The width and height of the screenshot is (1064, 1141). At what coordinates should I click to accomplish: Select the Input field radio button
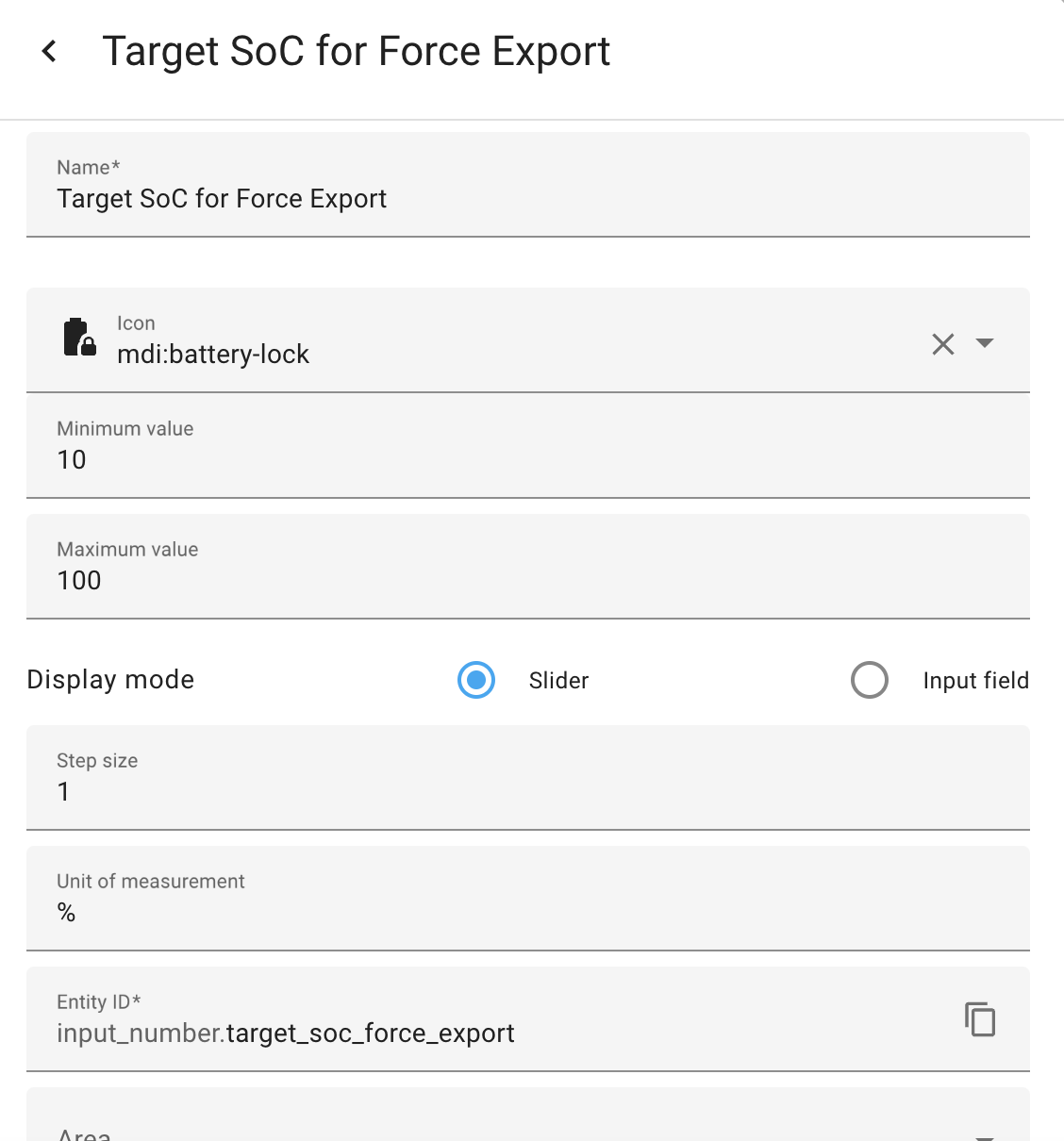(x=869, y=680)
